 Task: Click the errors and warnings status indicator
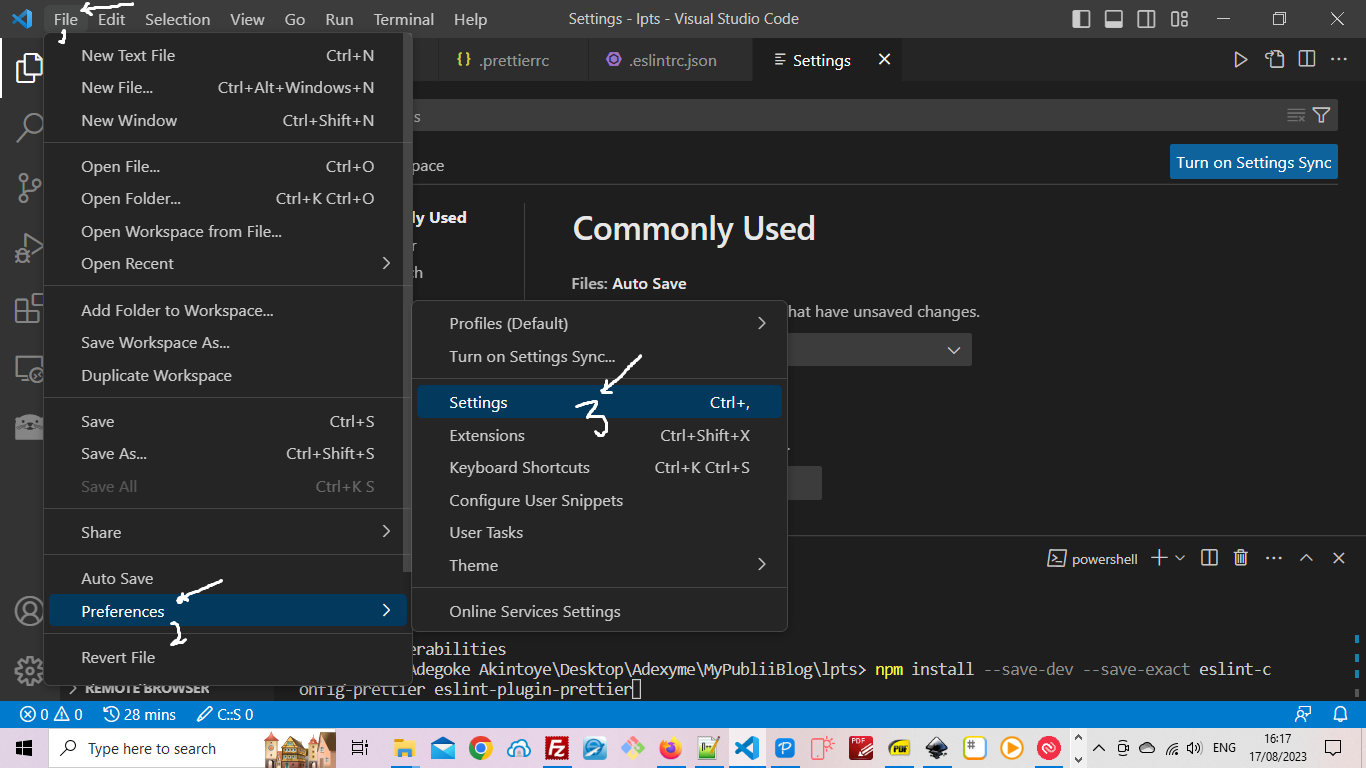52,714
